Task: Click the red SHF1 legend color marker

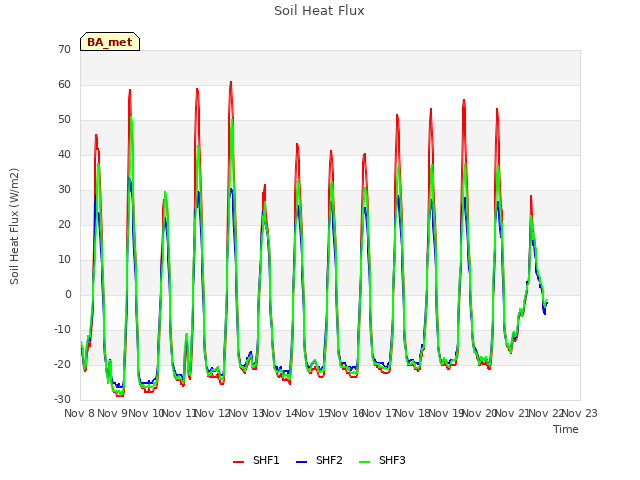Action: 238,462
